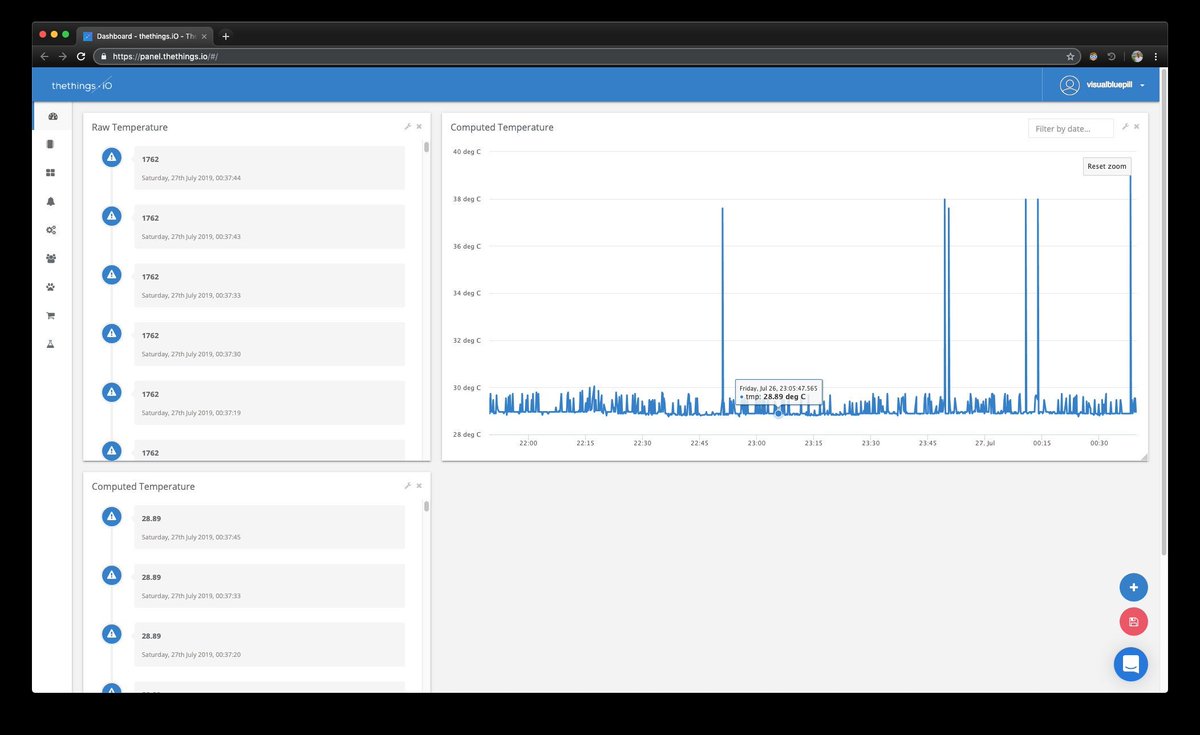Click the user avatar icon in header

point(1070,86)
